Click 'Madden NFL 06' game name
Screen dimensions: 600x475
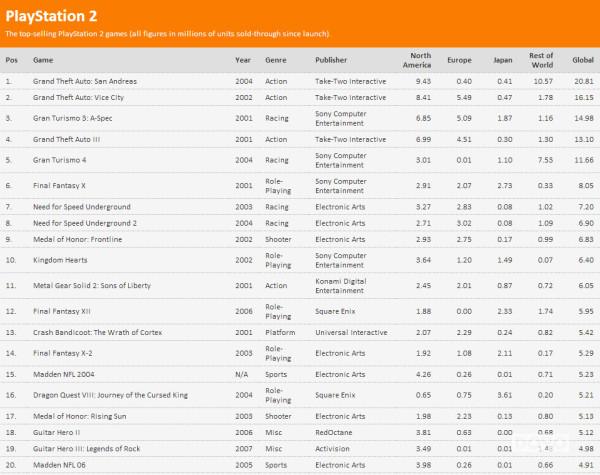coord(59,465)
